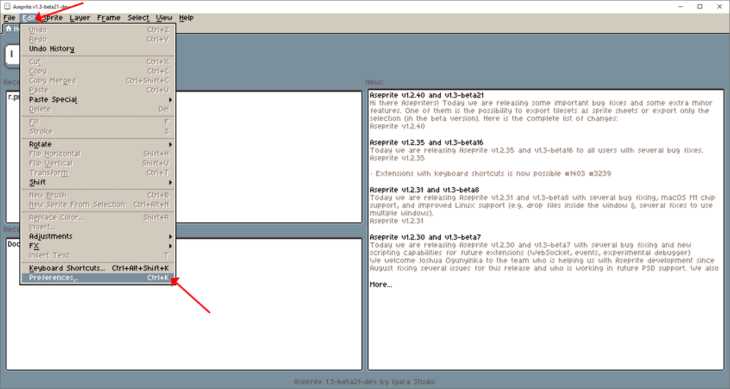Open the Frame menu
Image resolution: width=730 pixels, height=389 pixels.
pos(108,18)
